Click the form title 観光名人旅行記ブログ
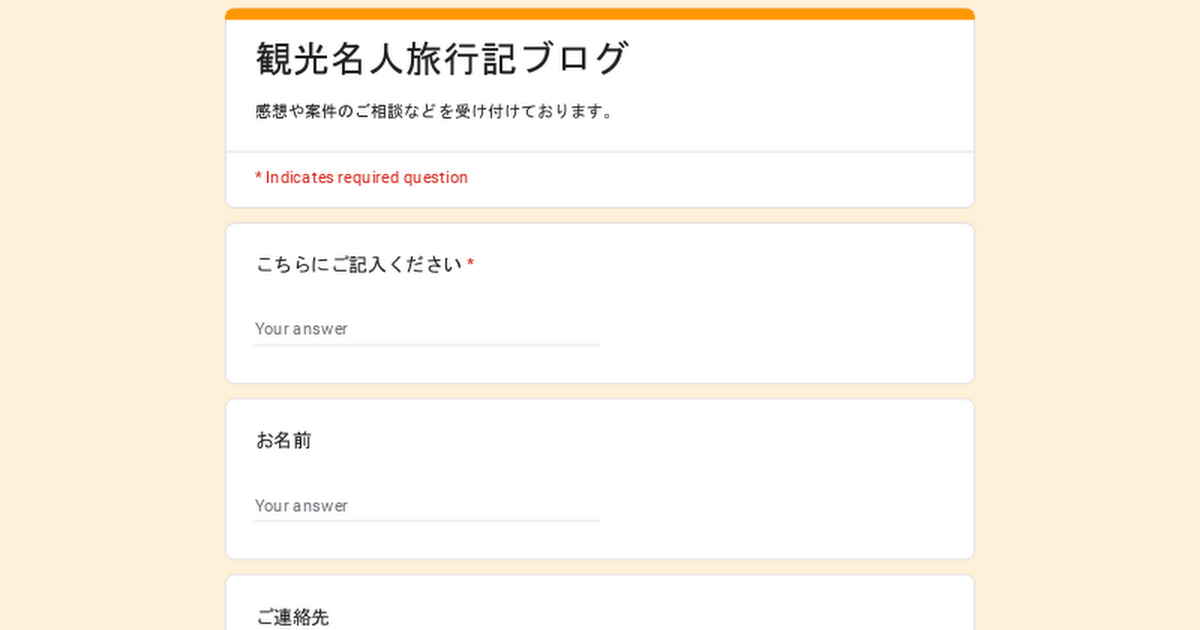 pos(442,58)
